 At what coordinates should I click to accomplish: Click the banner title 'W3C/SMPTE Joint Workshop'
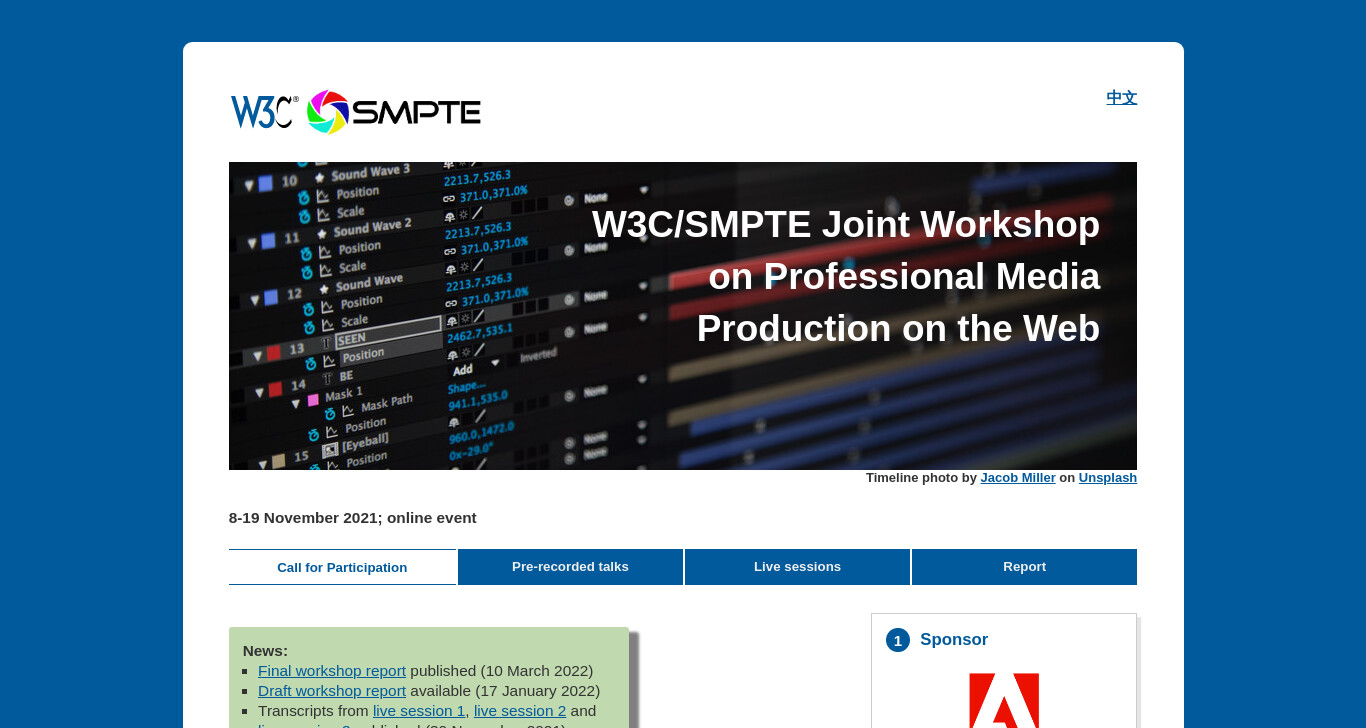pyautogui.click(x=846, y=224)
